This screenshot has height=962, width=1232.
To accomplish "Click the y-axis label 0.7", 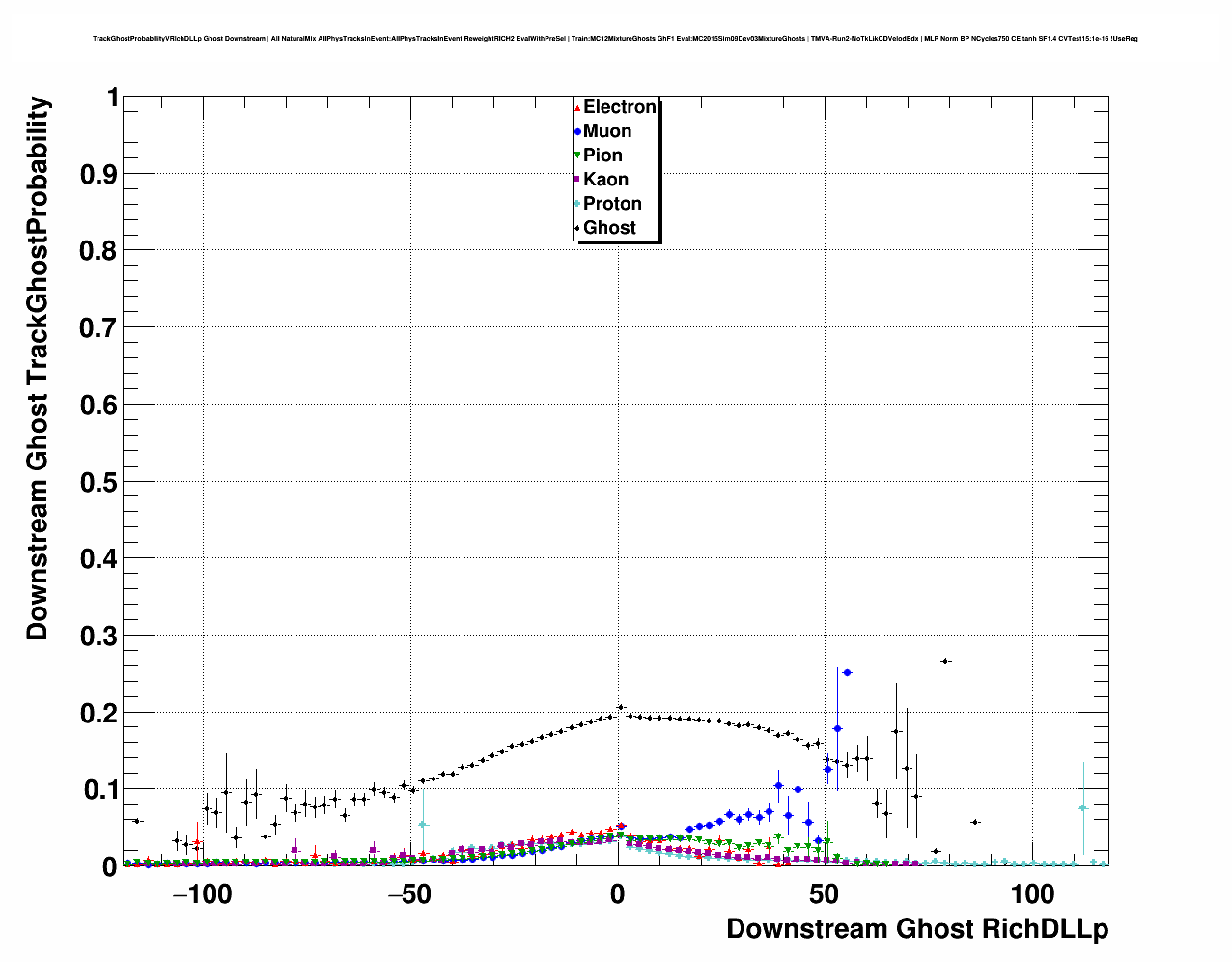I will (x=100, y=328).
